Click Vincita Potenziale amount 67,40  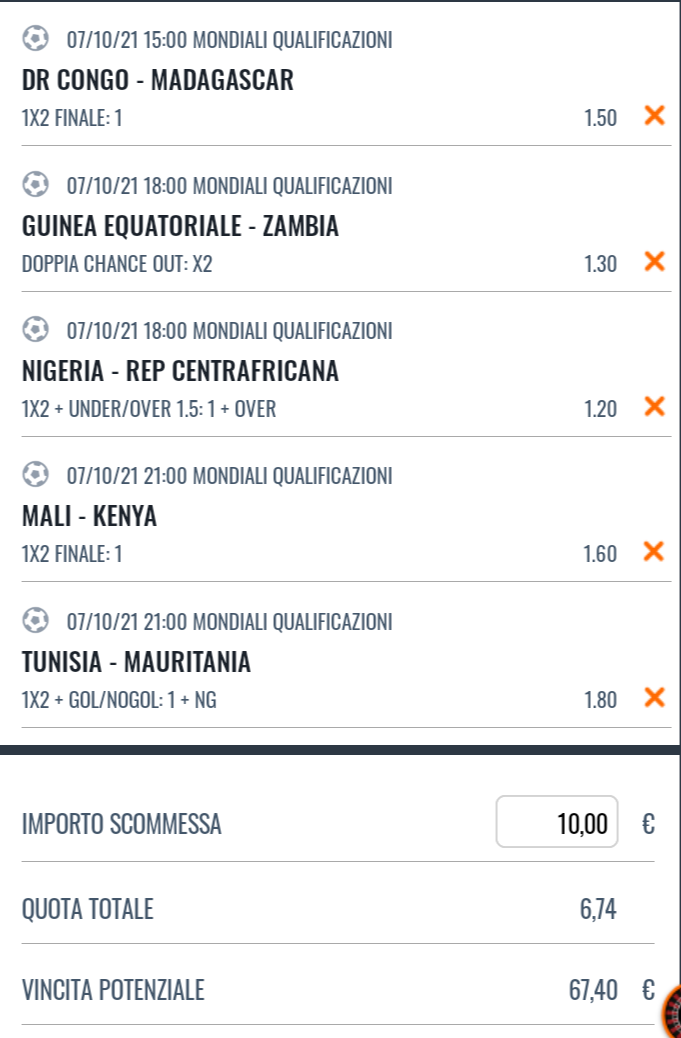tap(593, 990)
